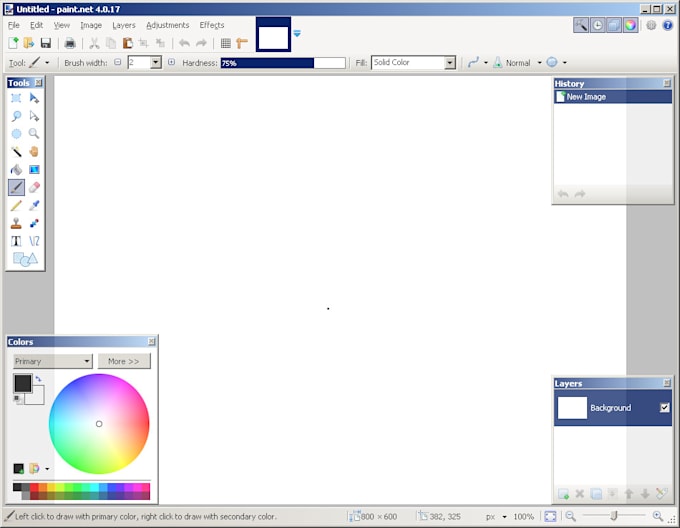Select the Color Picker eyedropper tool

[x=34, y=205]
